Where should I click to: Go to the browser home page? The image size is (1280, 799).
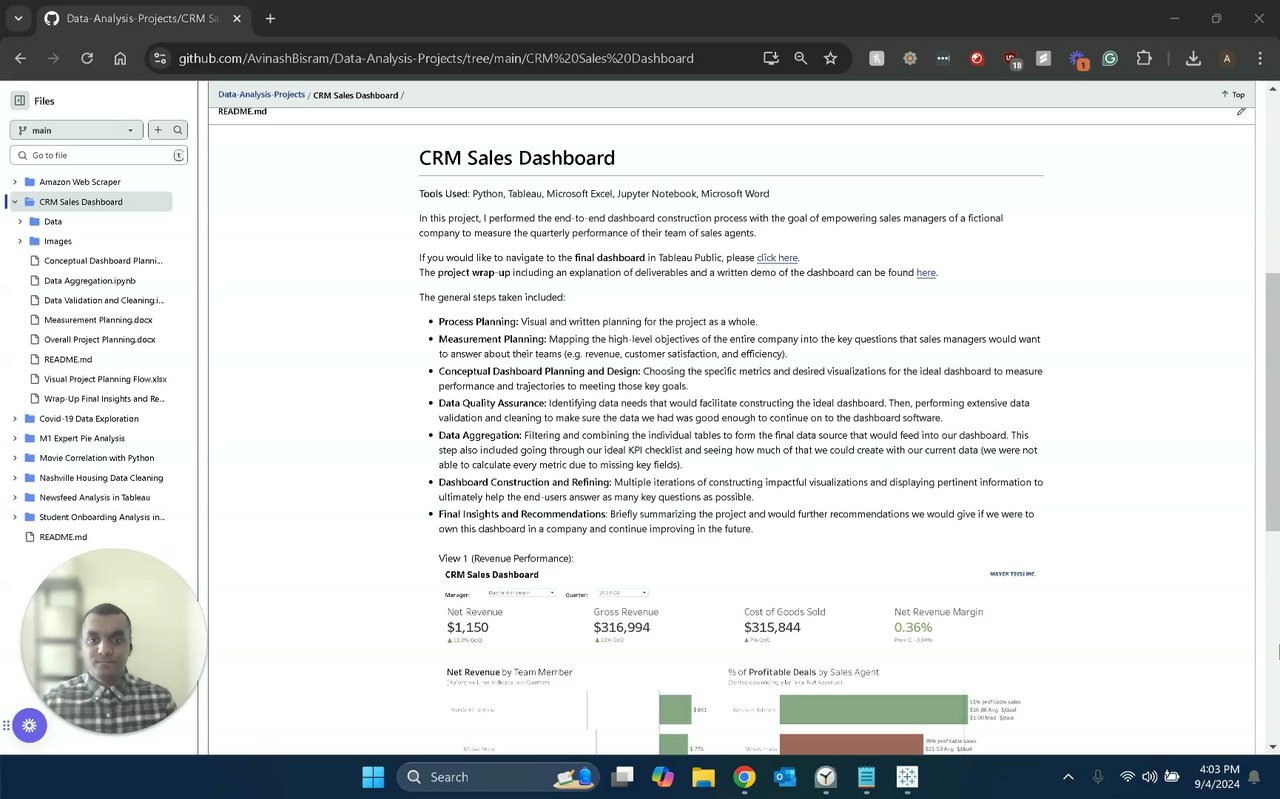(x=120, y=58)
